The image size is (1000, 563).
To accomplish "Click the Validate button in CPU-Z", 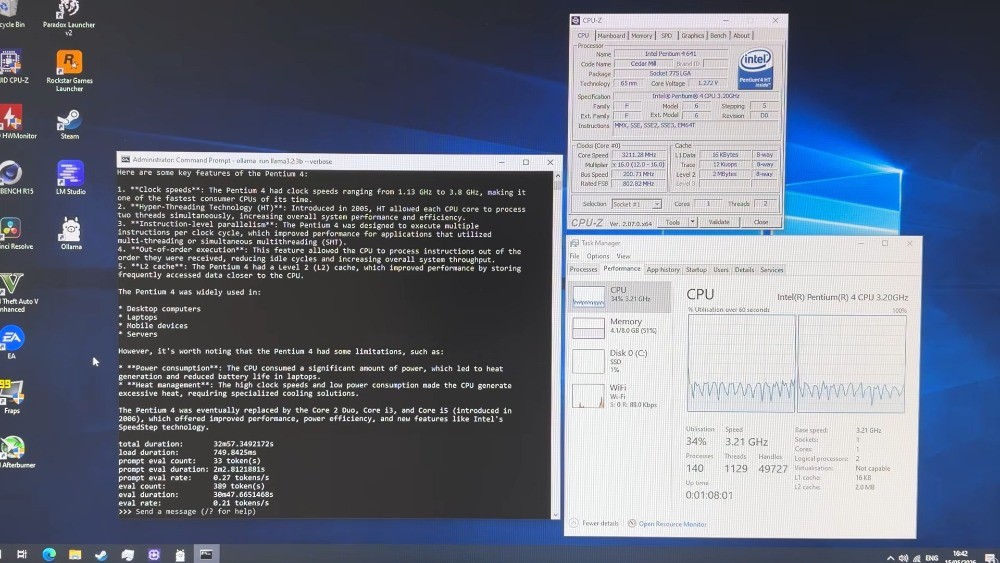I will tap(719, 223).
